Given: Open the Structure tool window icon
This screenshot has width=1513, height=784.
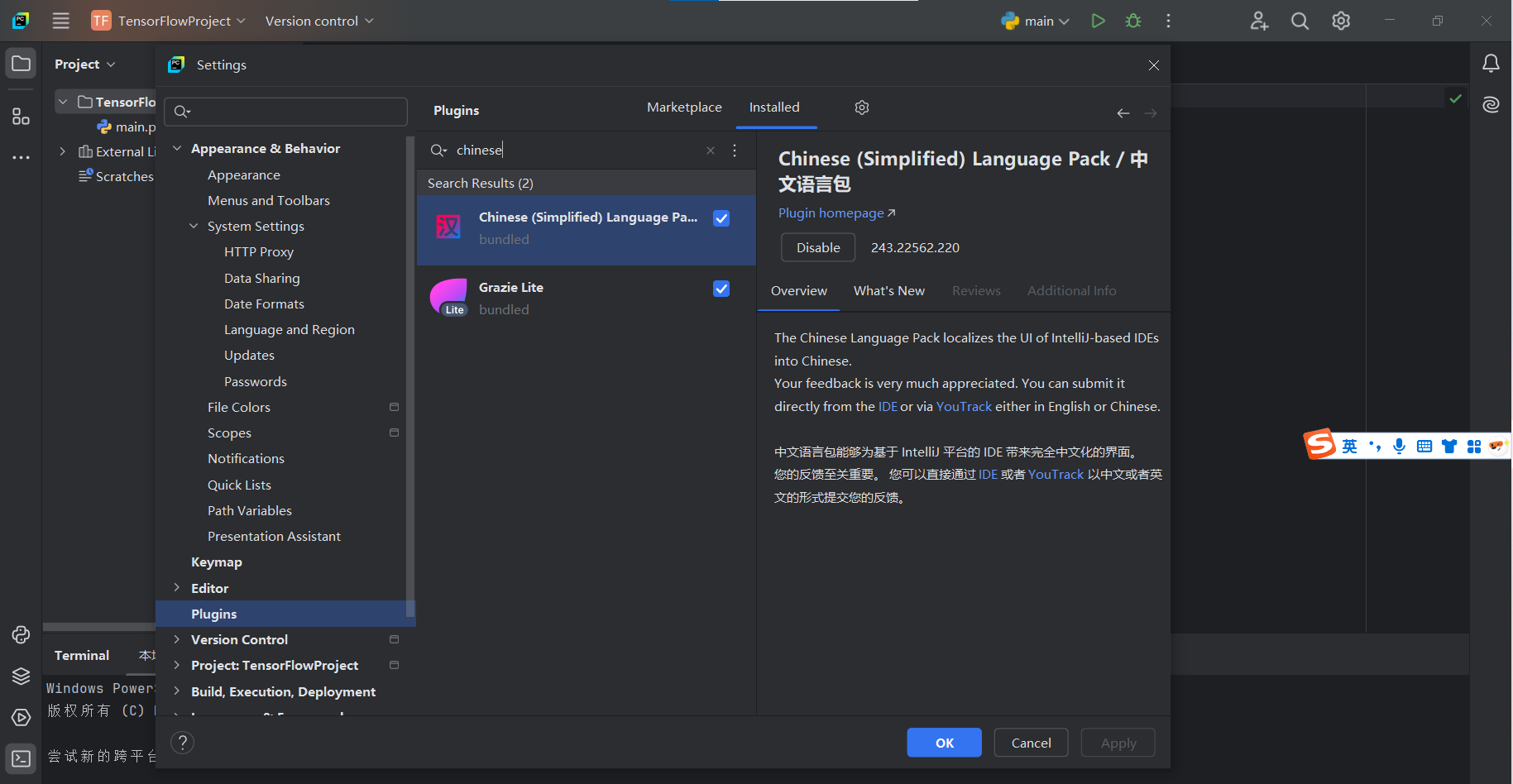Looking at the screenshot, I should (x=21, y=117).
